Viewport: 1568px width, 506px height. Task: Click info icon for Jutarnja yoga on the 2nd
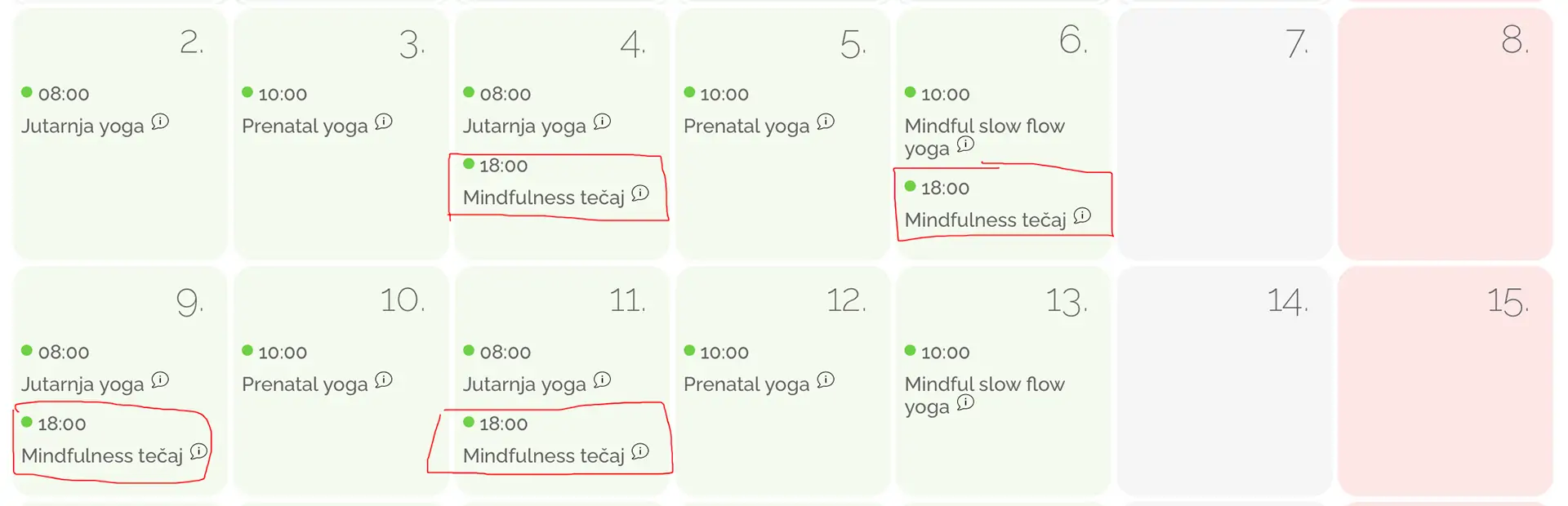(160, 122)
